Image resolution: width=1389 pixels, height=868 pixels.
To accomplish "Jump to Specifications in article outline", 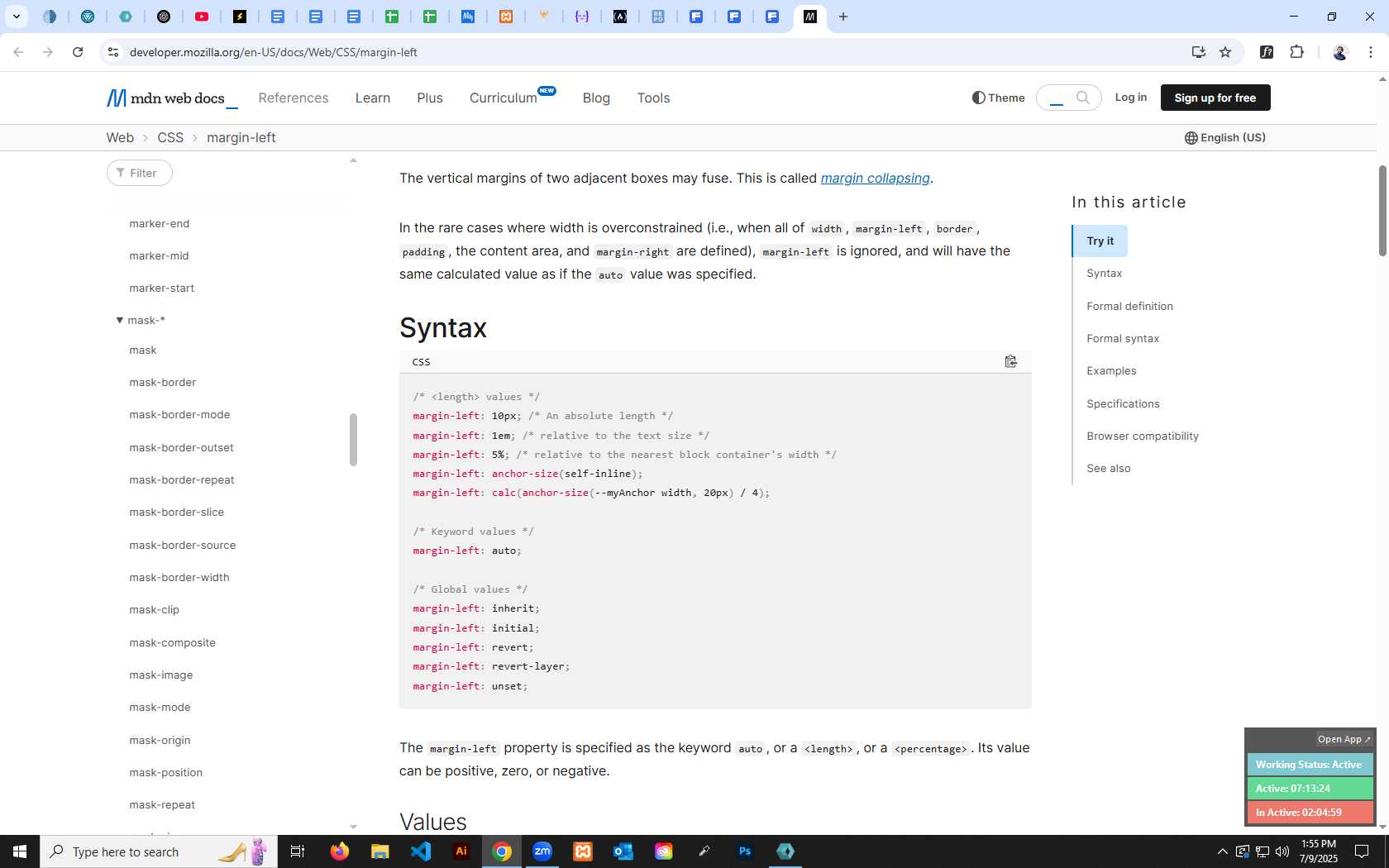I will tap(1123, 403).
